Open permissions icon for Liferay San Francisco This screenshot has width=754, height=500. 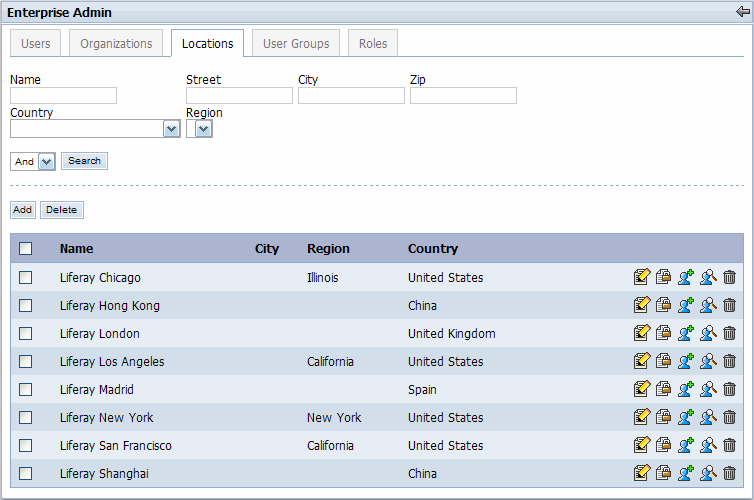664,445
